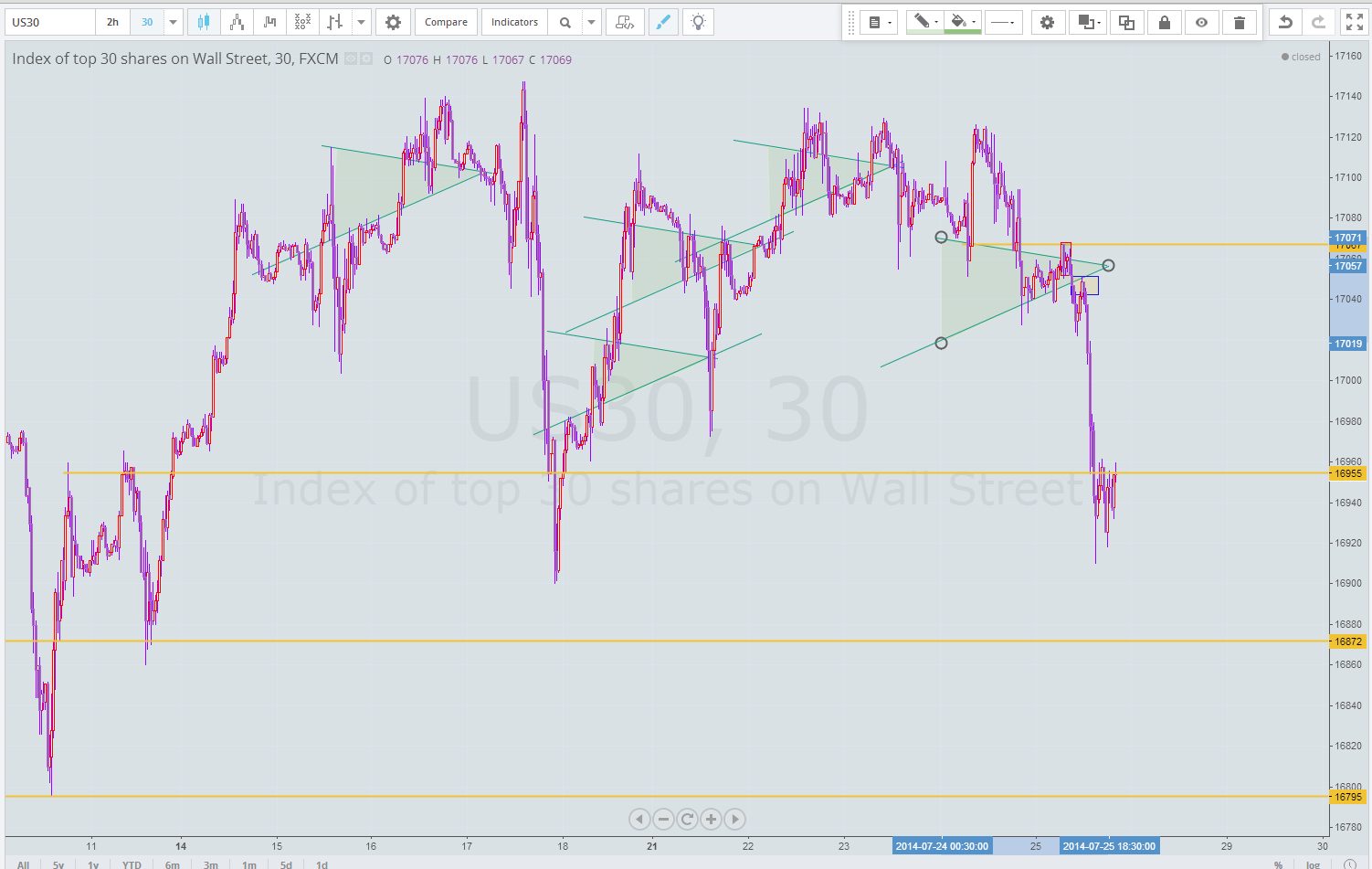This screenshot has width=1372, height=869.
Task: Toggle the drawing brush tool
Action: coord(663,22)
